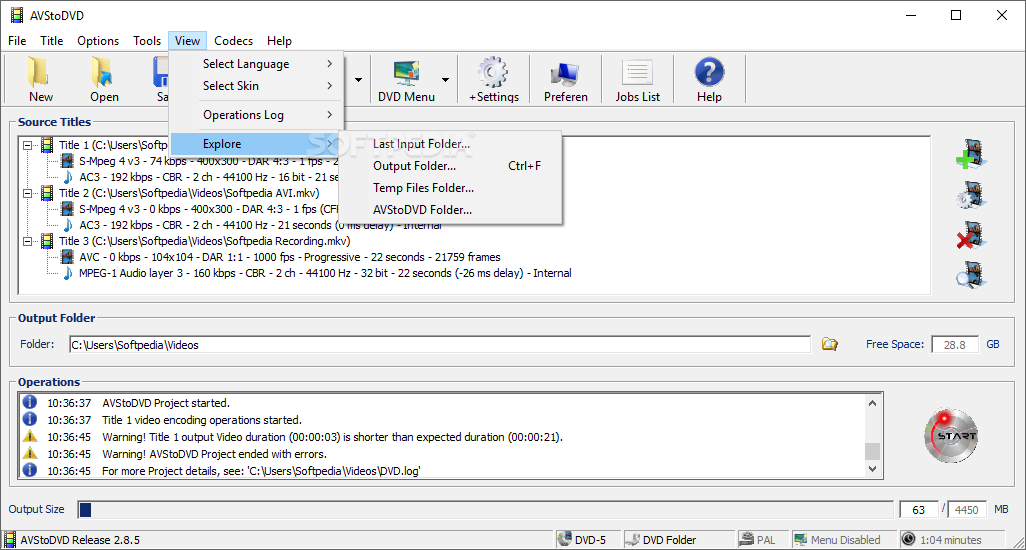Open the Title menu
This screenshot has width=1026, height=550.
click(52, 41)
